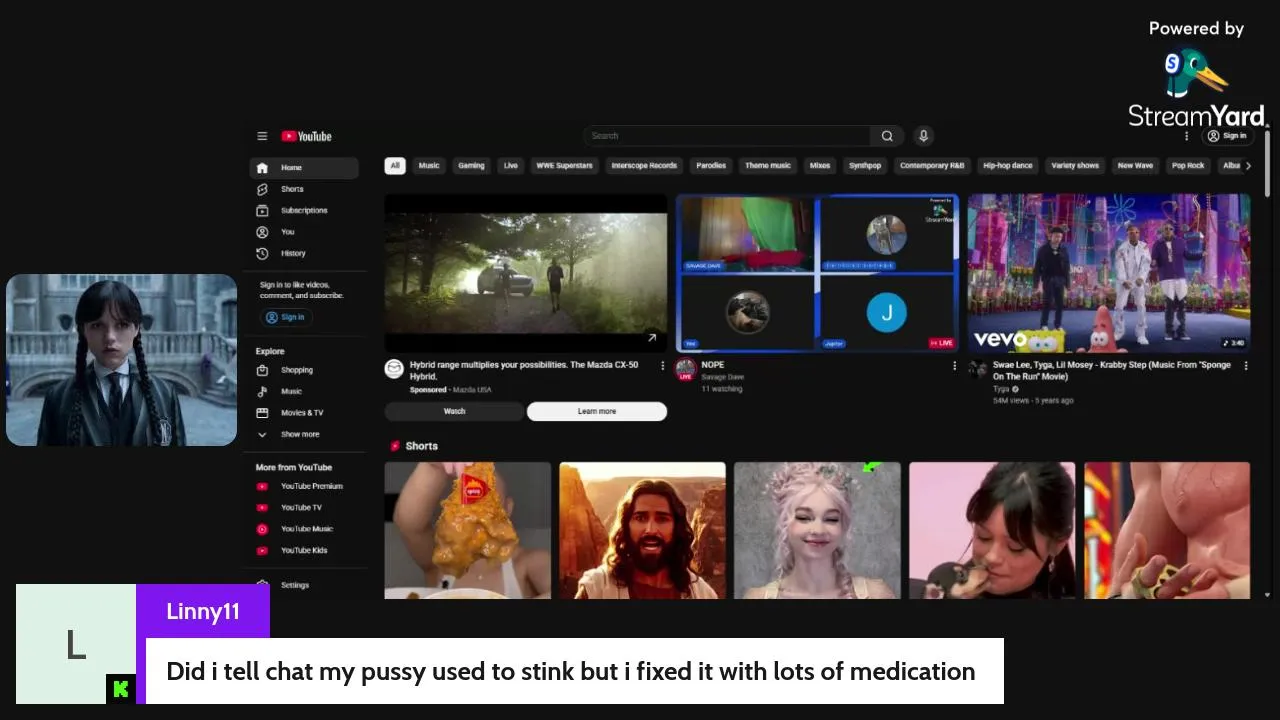The height and width of the screenshot is (720, 1280).
Task: Select the Contemporary R&B chip
Action: click(x=932, y=166)
